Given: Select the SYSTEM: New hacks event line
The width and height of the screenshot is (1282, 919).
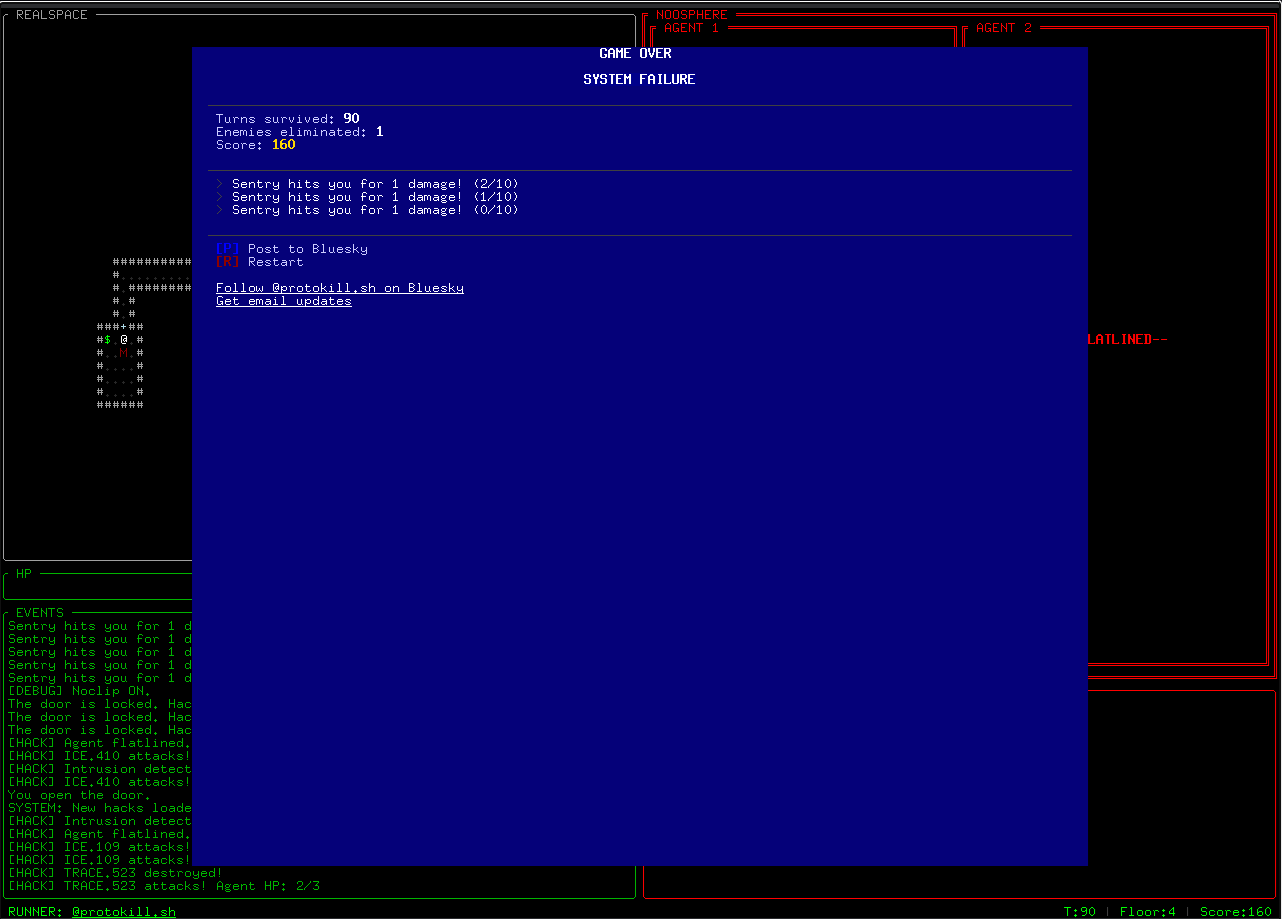Looking at the screenshot, I should tap(100, 808).
